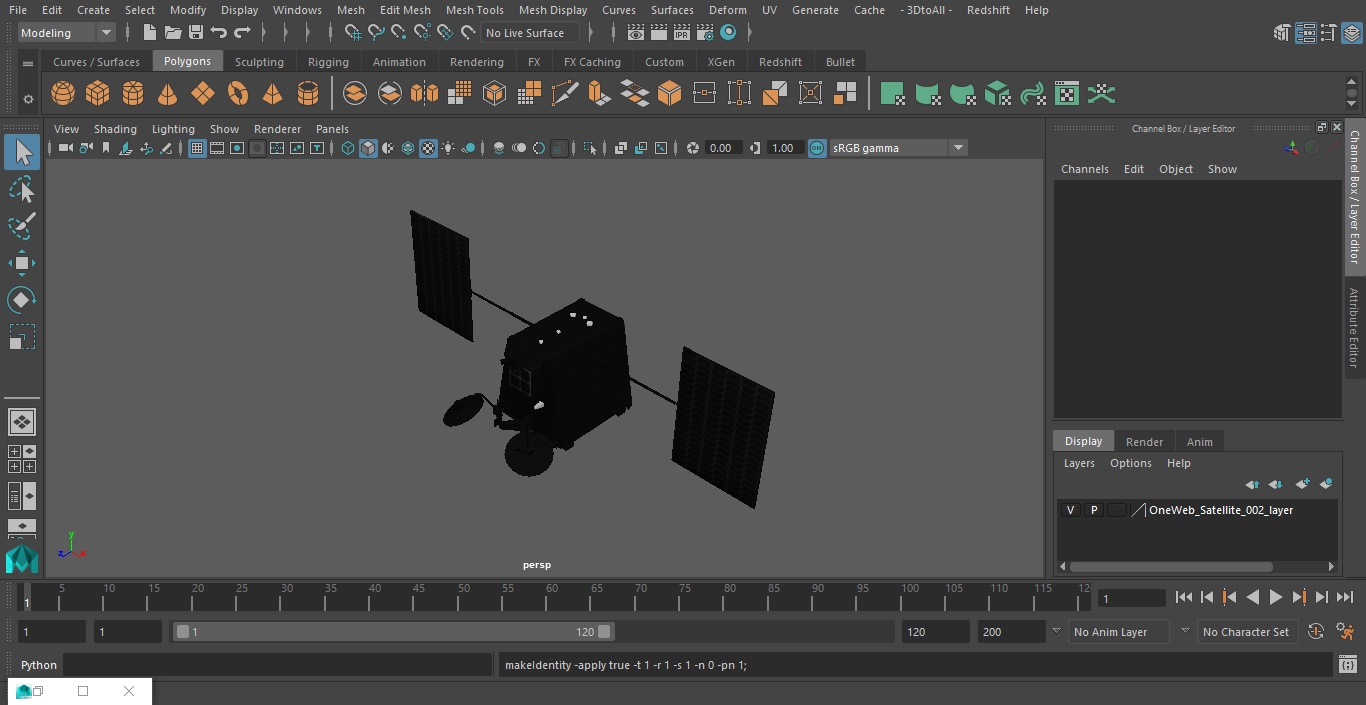Open the Multi-Cut tool on shelf
Viewport: 1366px width, 705px height.
tap(564, 94)
